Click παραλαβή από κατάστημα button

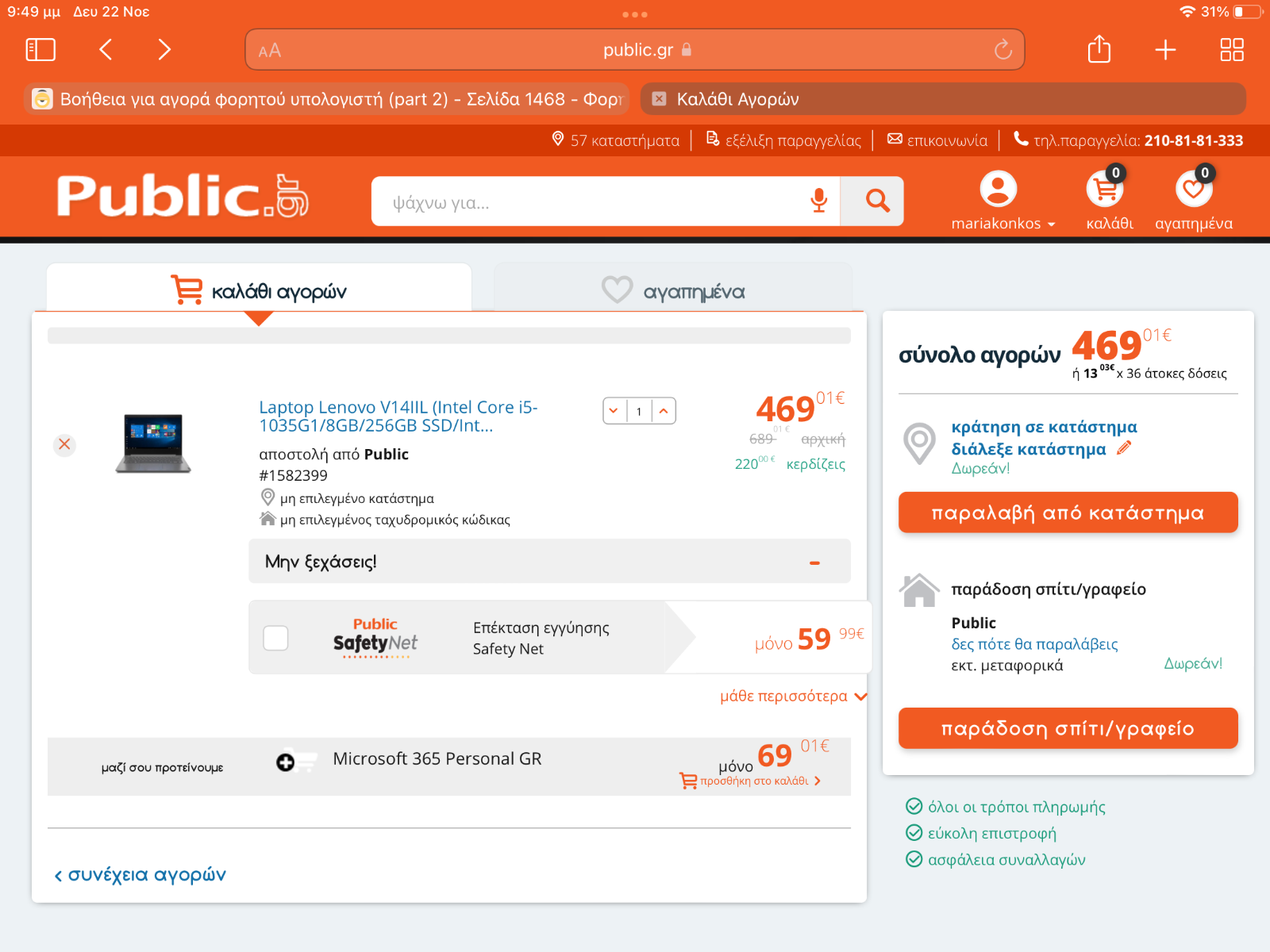[1068, 512]
